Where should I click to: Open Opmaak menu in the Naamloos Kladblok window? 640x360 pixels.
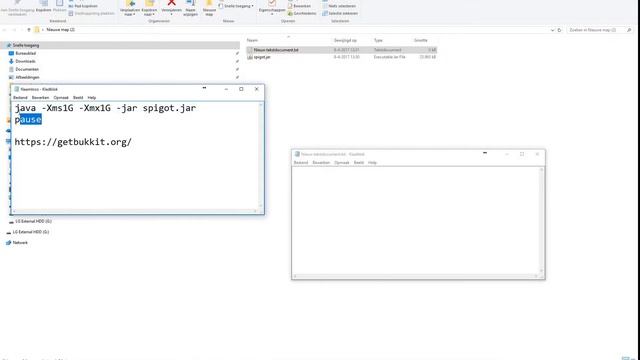[61, 98]
